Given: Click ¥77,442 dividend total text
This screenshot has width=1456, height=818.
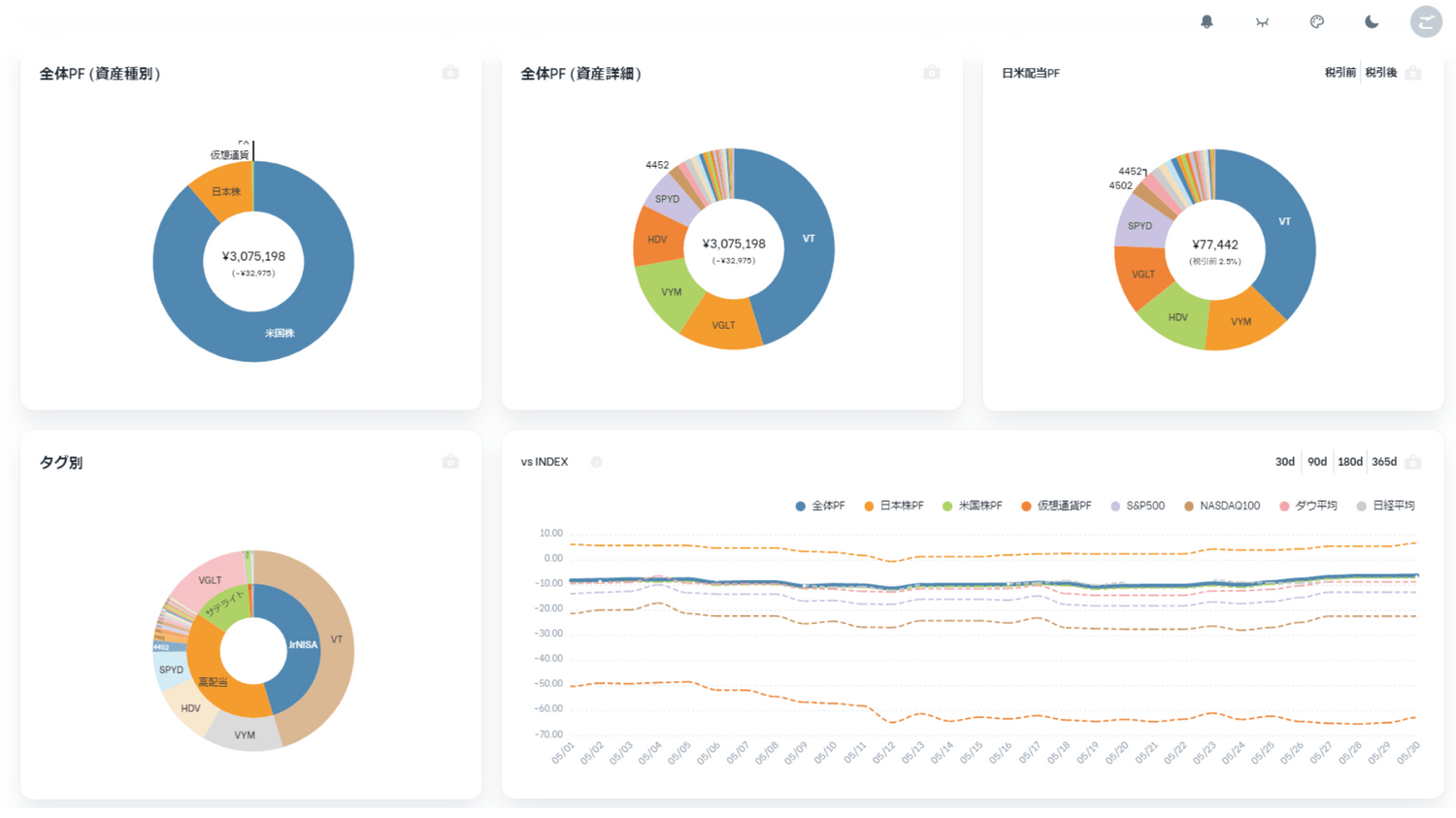Looking at the screenshot, I should pos(1215,245).
